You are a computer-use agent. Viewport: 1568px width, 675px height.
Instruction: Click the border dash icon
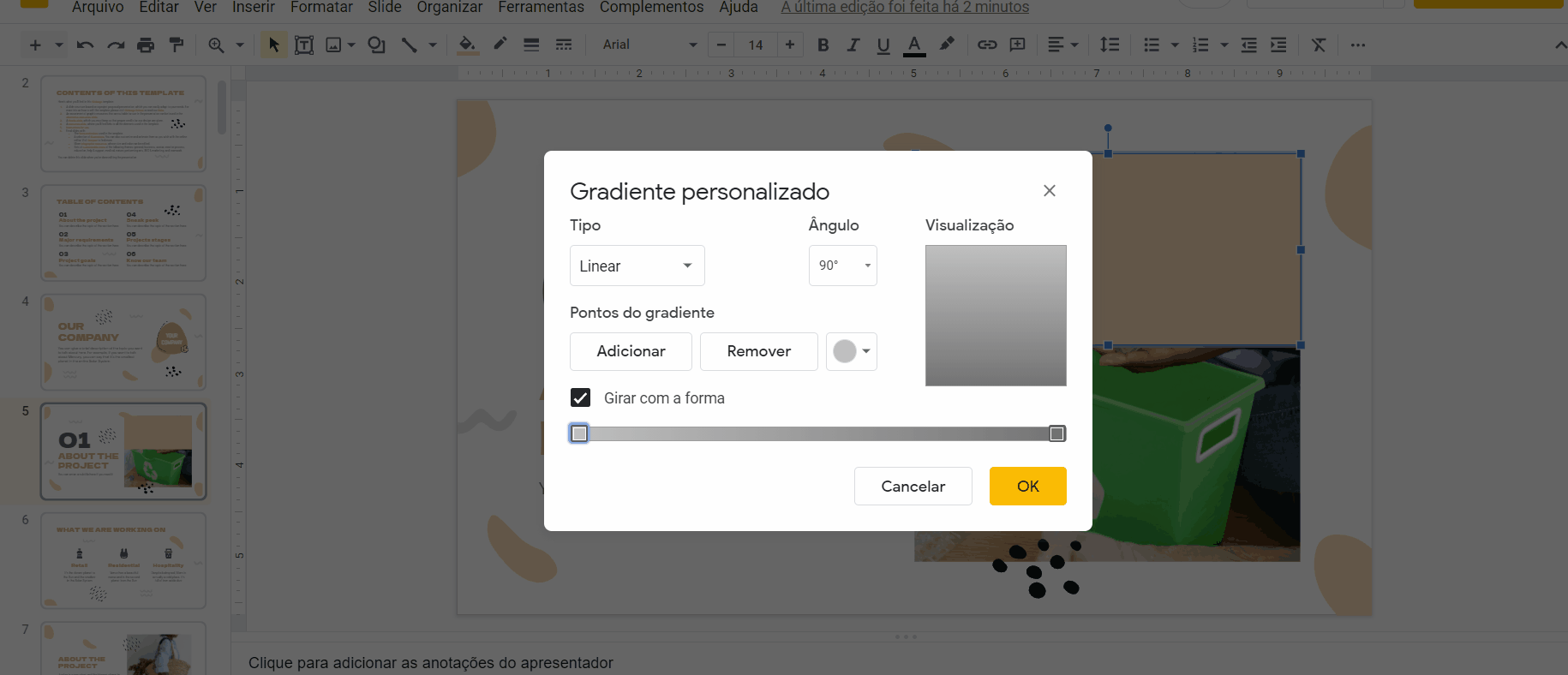click(563, 45)
